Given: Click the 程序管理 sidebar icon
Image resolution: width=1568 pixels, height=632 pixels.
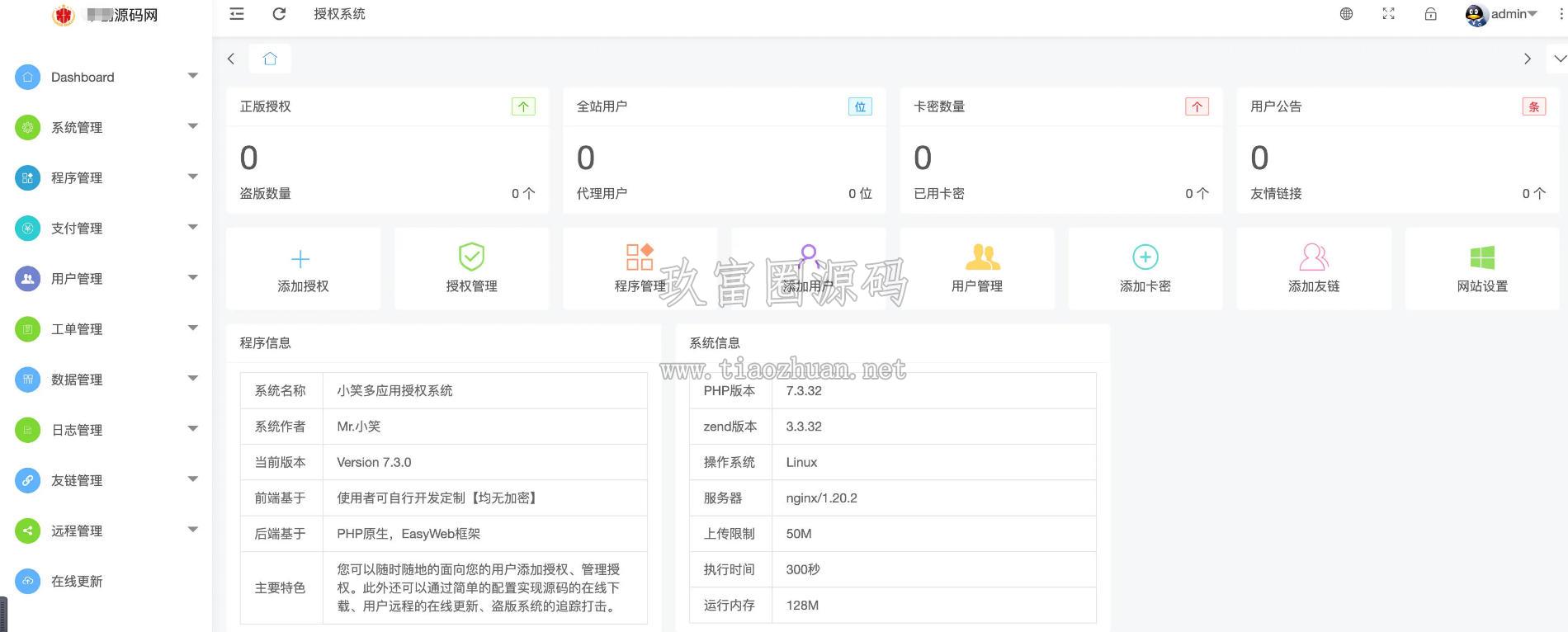Looking at the screenshot, I should pos(27,177).
